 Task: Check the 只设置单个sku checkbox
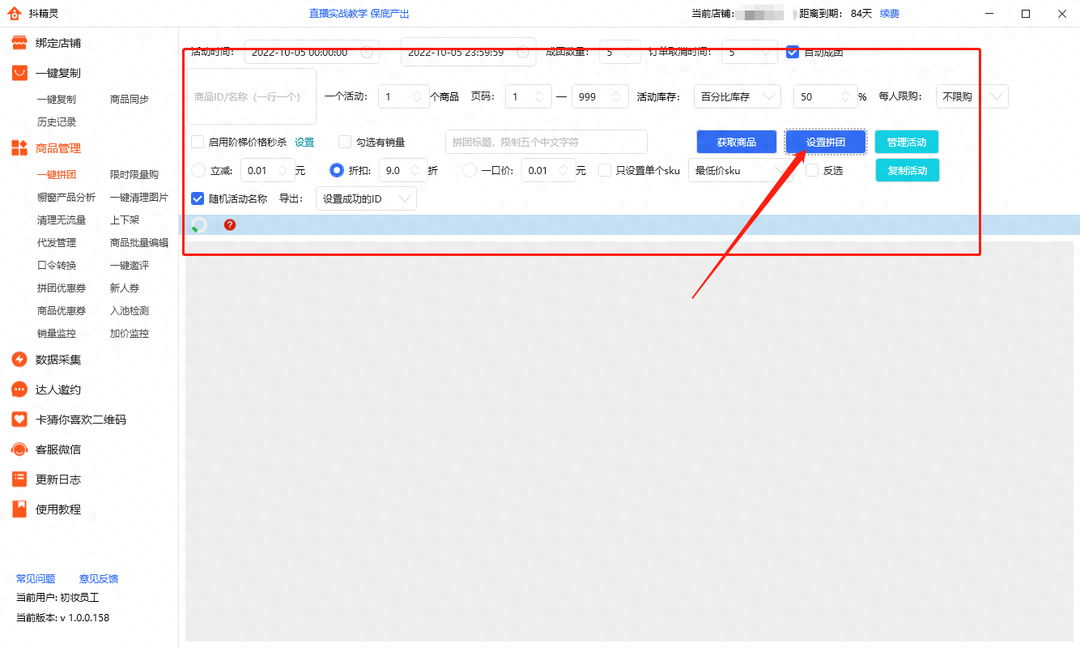pyautogui.click(x=605, y=170)
